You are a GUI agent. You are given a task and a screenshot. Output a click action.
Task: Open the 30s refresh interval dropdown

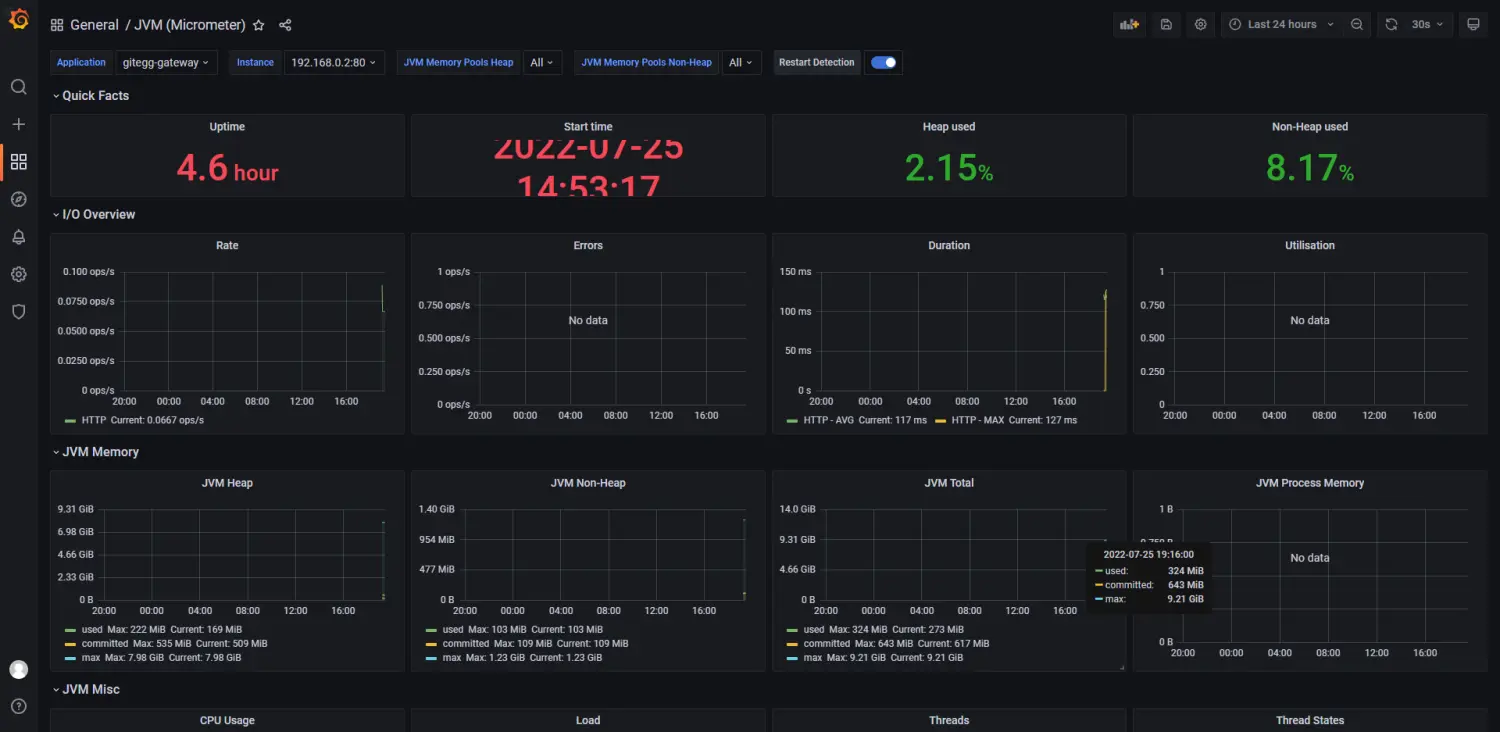(x=1428, y=25)
